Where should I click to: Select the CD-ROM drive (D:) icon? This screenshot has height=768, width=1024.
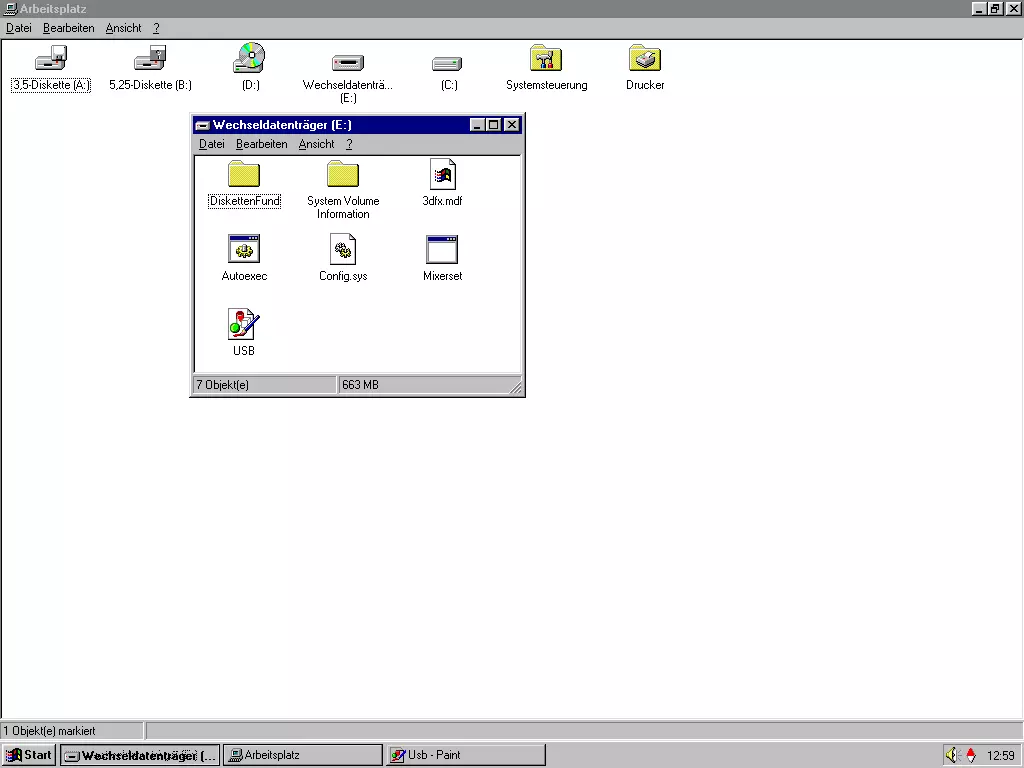(249, 58)
